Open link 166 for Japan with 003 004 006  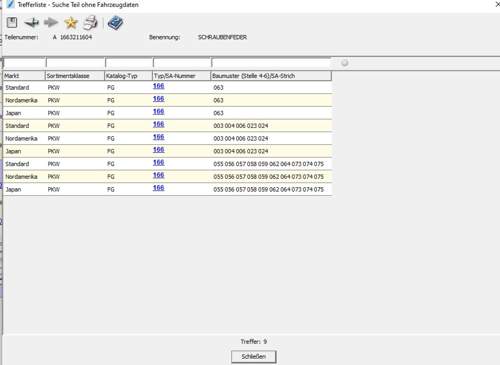click(x=158, y=150)
